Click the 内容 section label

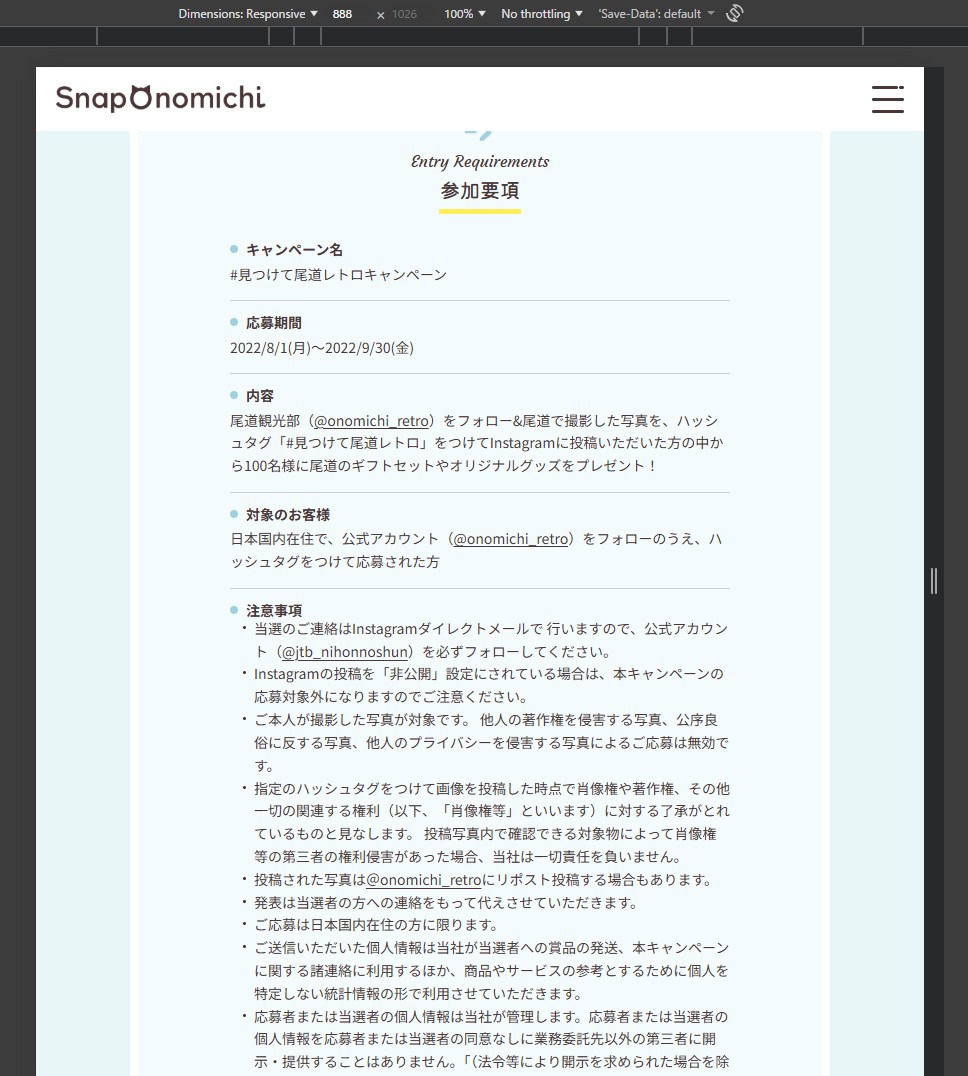(260, 396)
